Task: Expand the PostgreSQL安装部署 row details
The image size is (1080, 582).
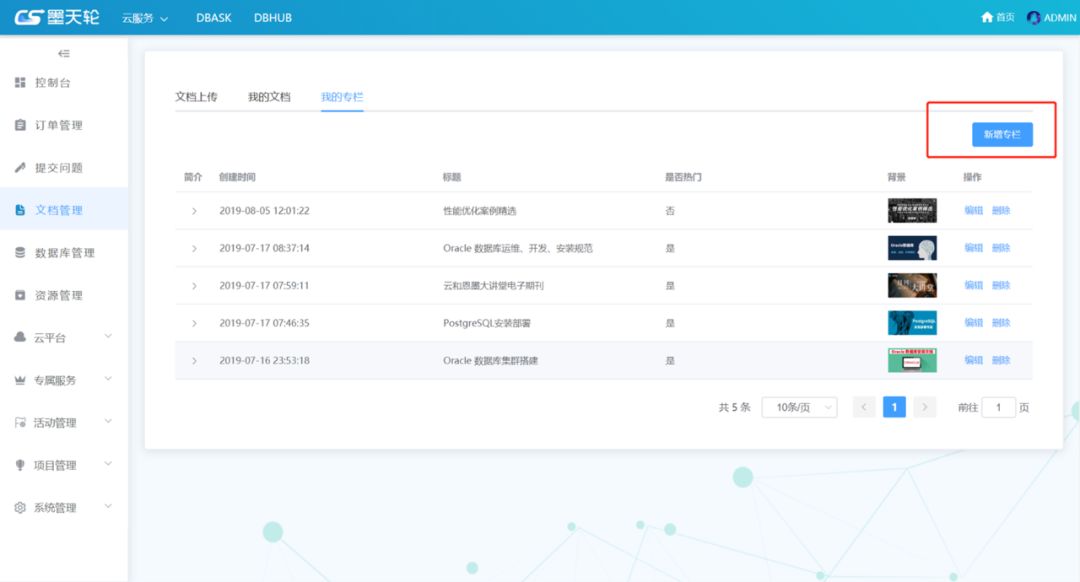Action: tap(194, 323)
